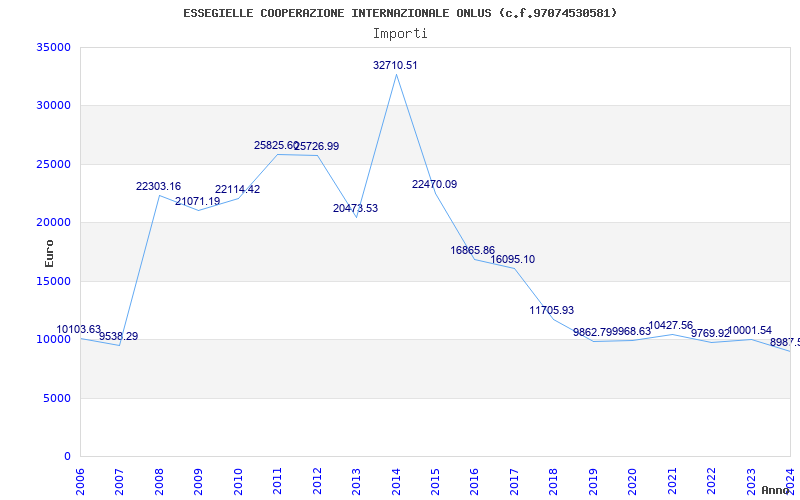Click the 10000 y-axis tick label

[53, 340]
